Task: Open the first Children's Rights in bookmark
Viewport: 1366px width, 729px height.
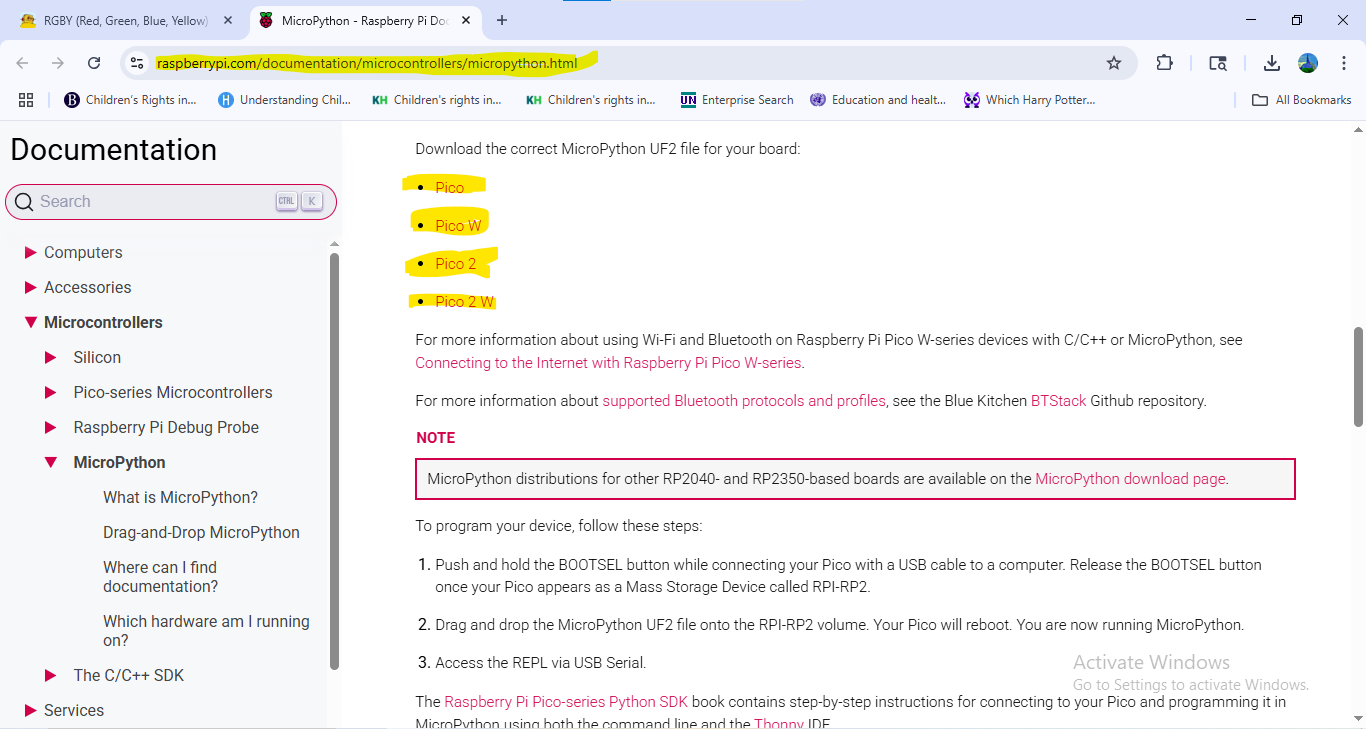Action: (x=130, y=100)
